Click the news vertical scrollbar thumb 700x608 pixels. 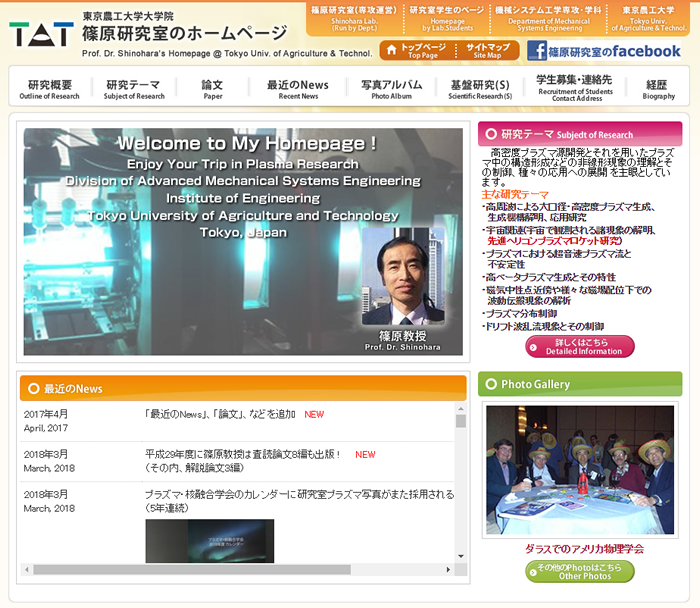tap(461, 421)
